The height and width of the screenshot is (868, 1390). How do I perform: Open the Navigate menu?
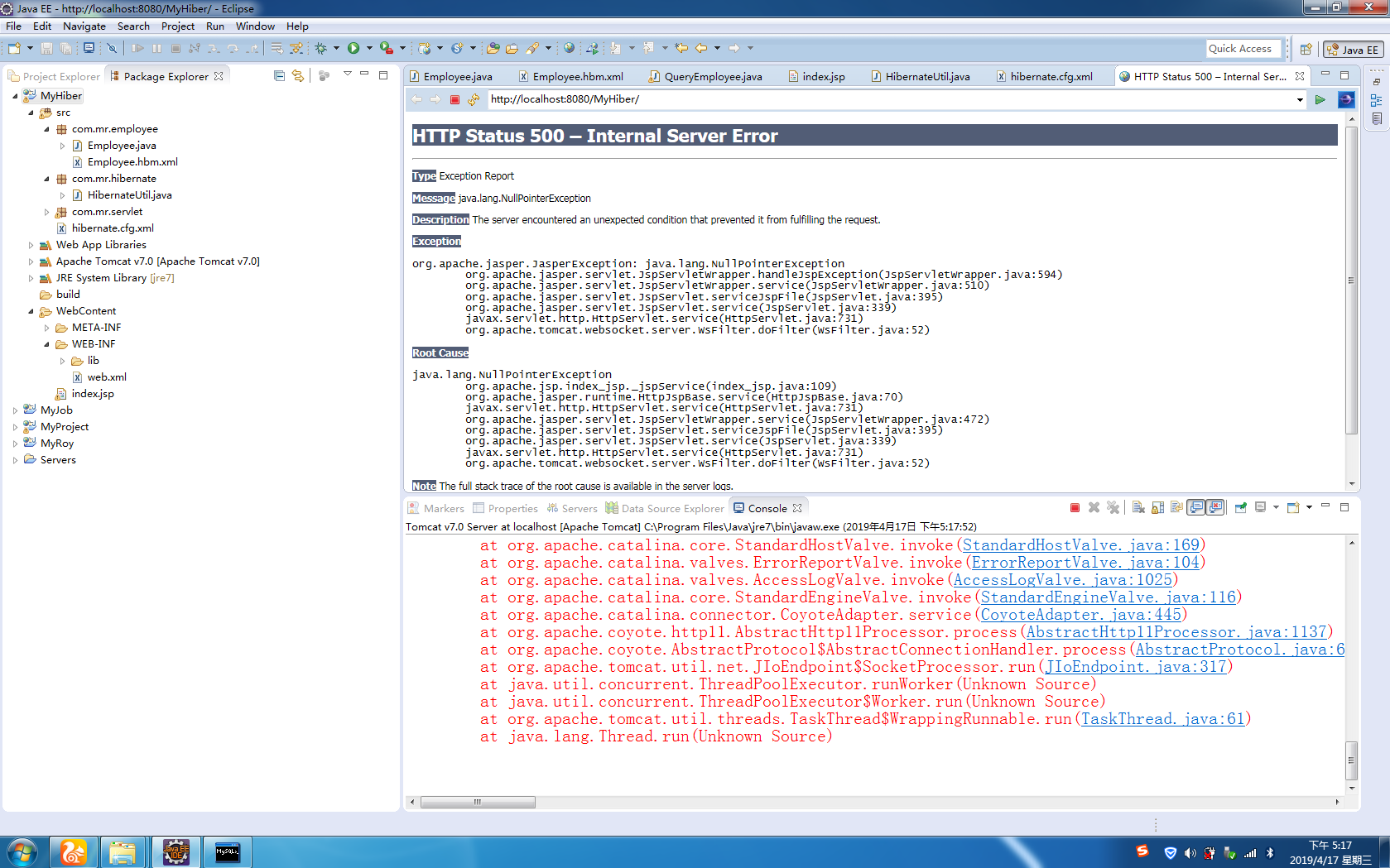click(x=84, y=26)
